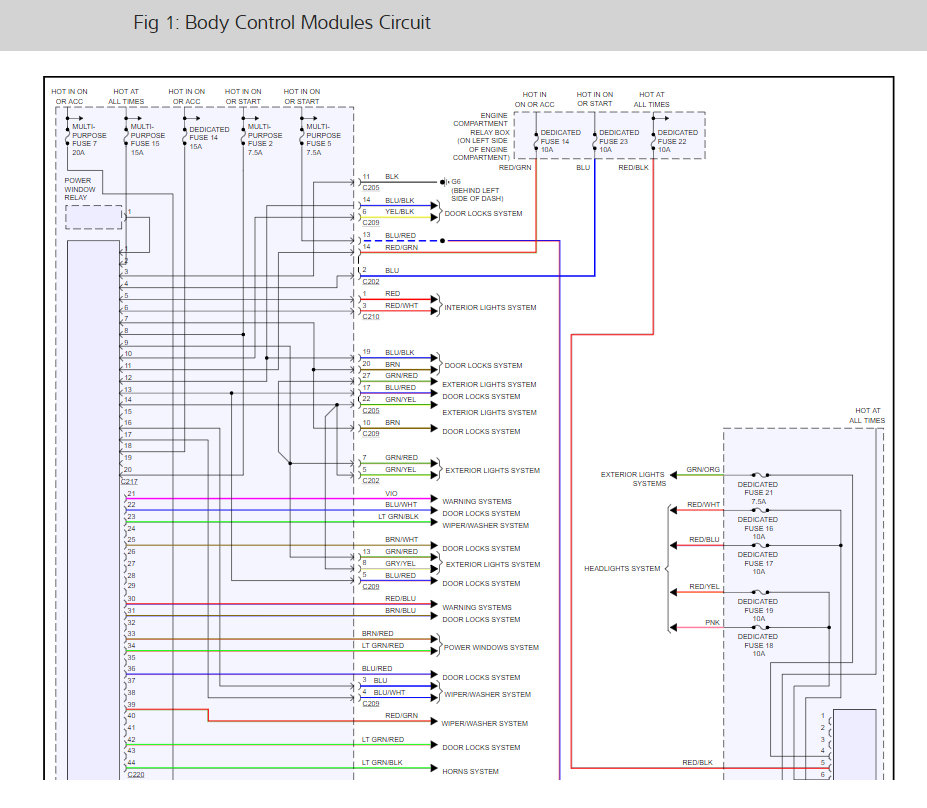Click the Dedicated Fuse 21 7.5A label
This screenshot has height=808, width=927.
point(758,493)
